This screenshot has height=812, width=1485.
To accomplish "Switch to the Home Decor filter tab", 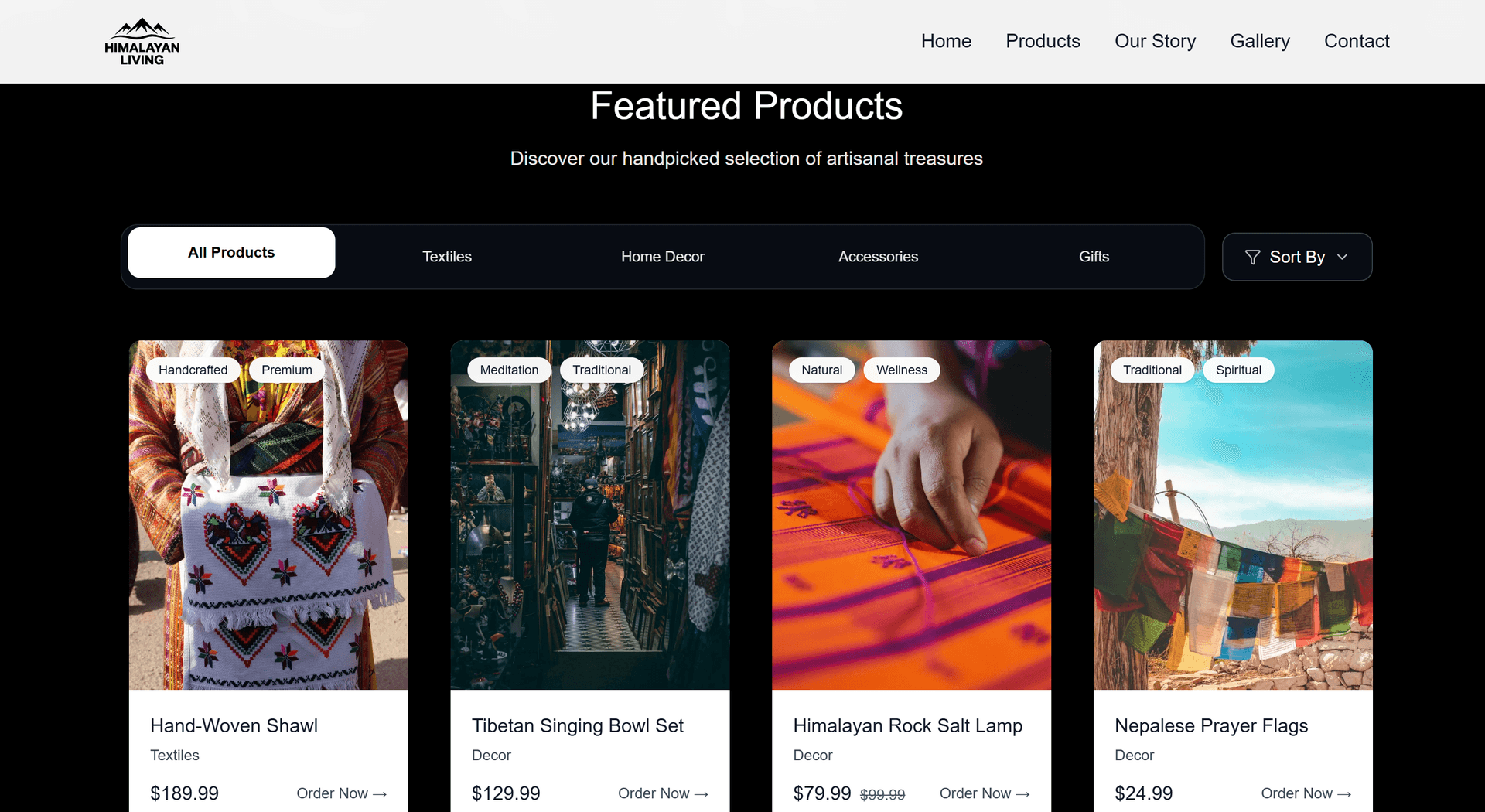I will [x=662, y=256].
